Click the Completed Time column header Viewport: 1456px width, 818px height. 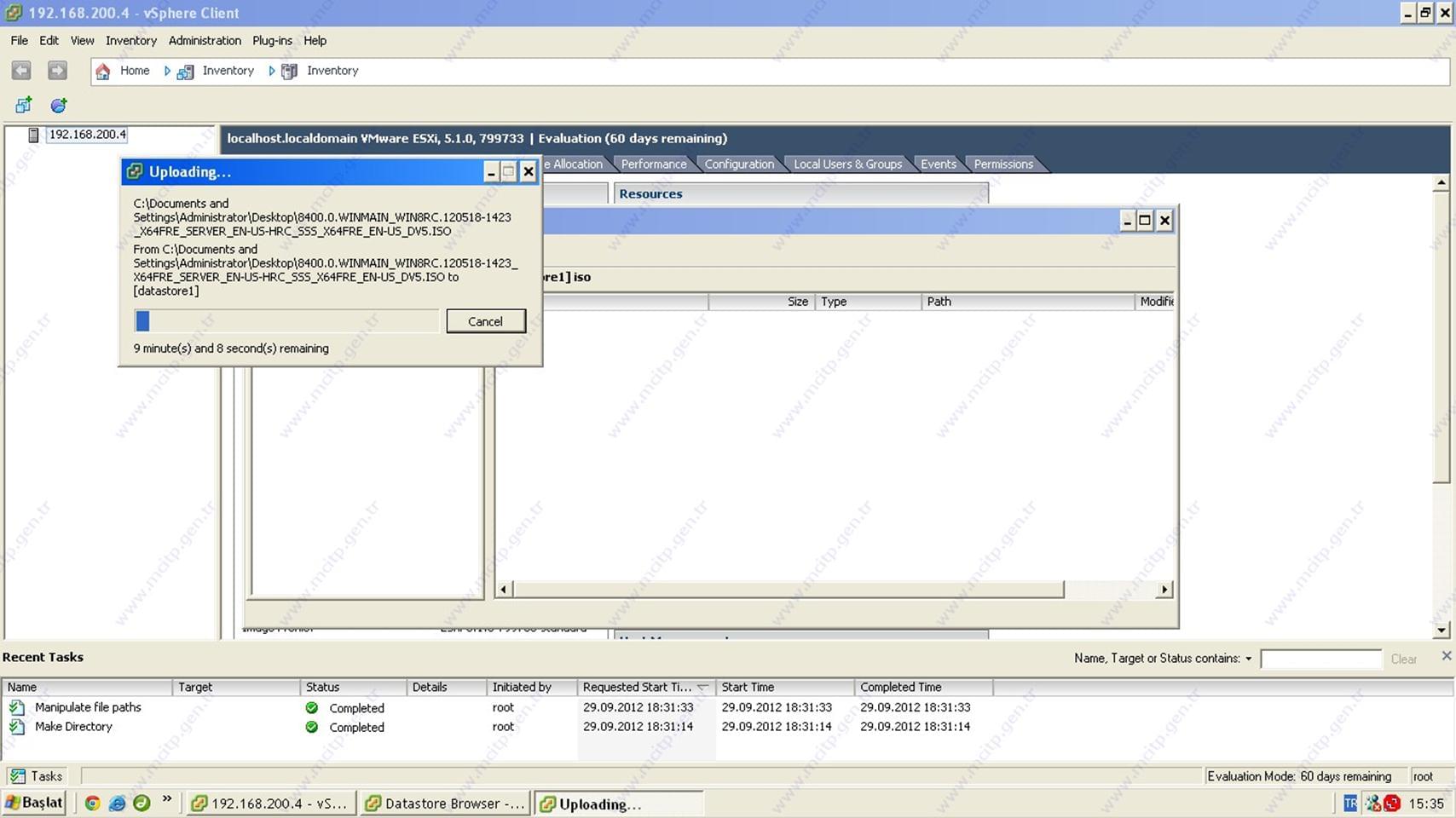pos(923,687)
